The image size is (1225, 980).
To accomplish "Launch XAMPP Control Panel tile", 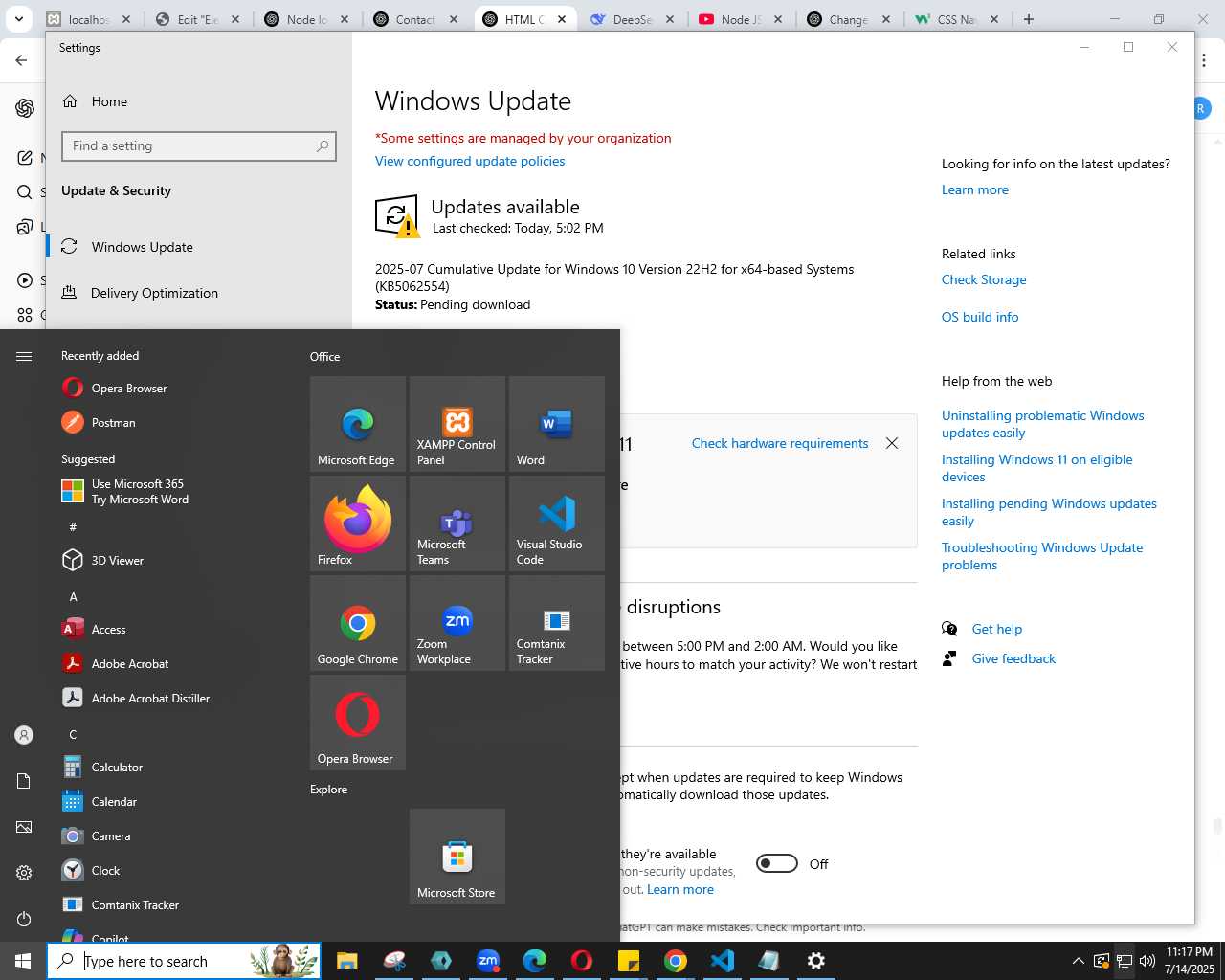I will click(x=457, y=424).
